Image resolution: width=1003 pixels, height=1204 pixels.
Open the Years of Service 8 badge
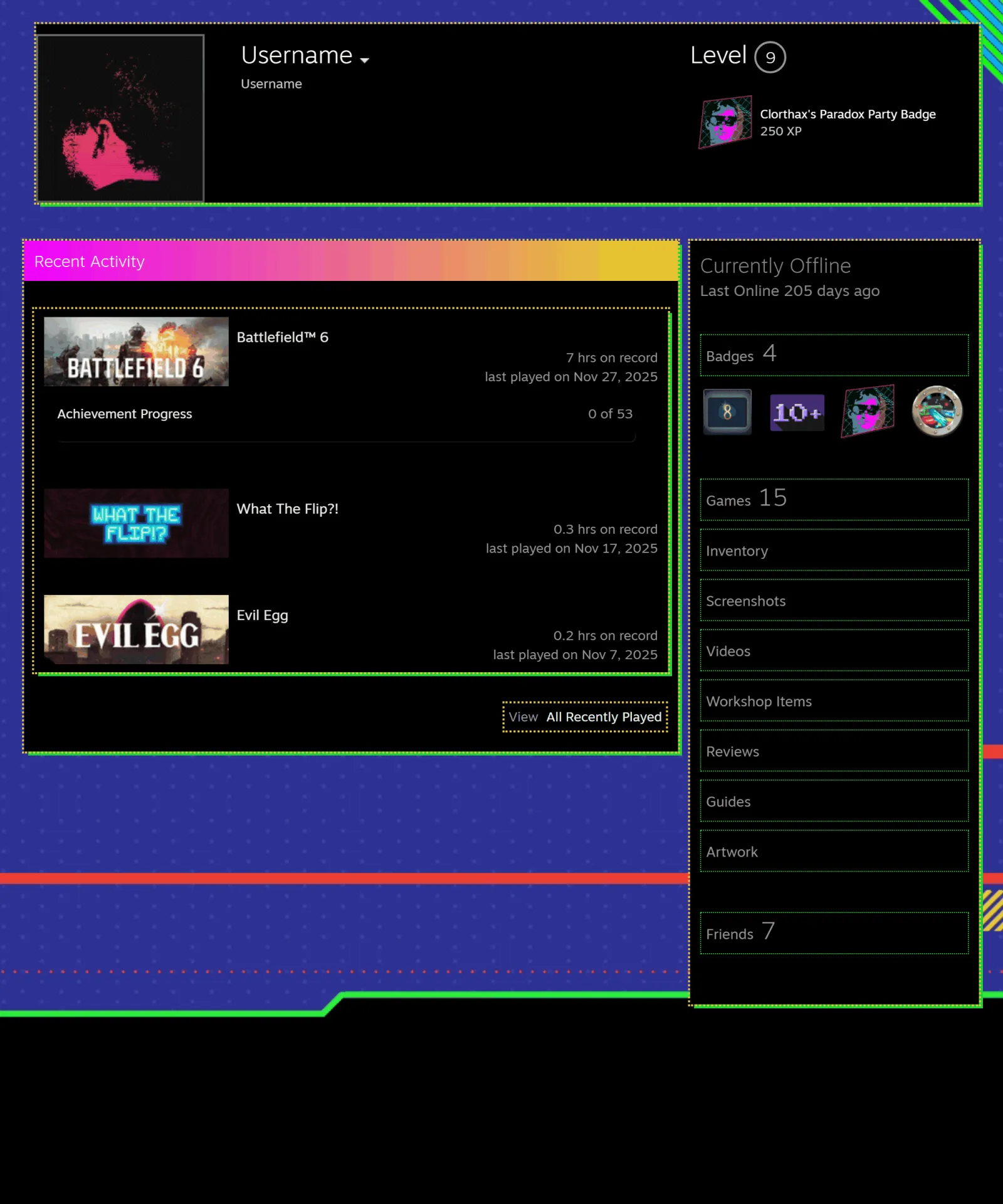pyautogui.click(x=727, y=412)
